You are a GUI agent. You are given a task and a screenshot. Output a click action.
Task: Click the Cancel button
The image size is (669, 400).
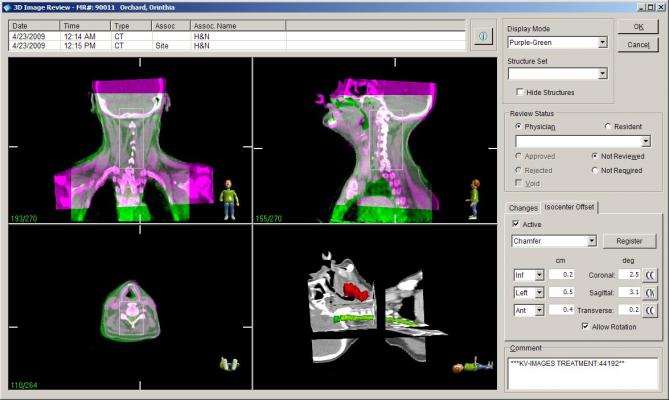(x=638, y=45)
